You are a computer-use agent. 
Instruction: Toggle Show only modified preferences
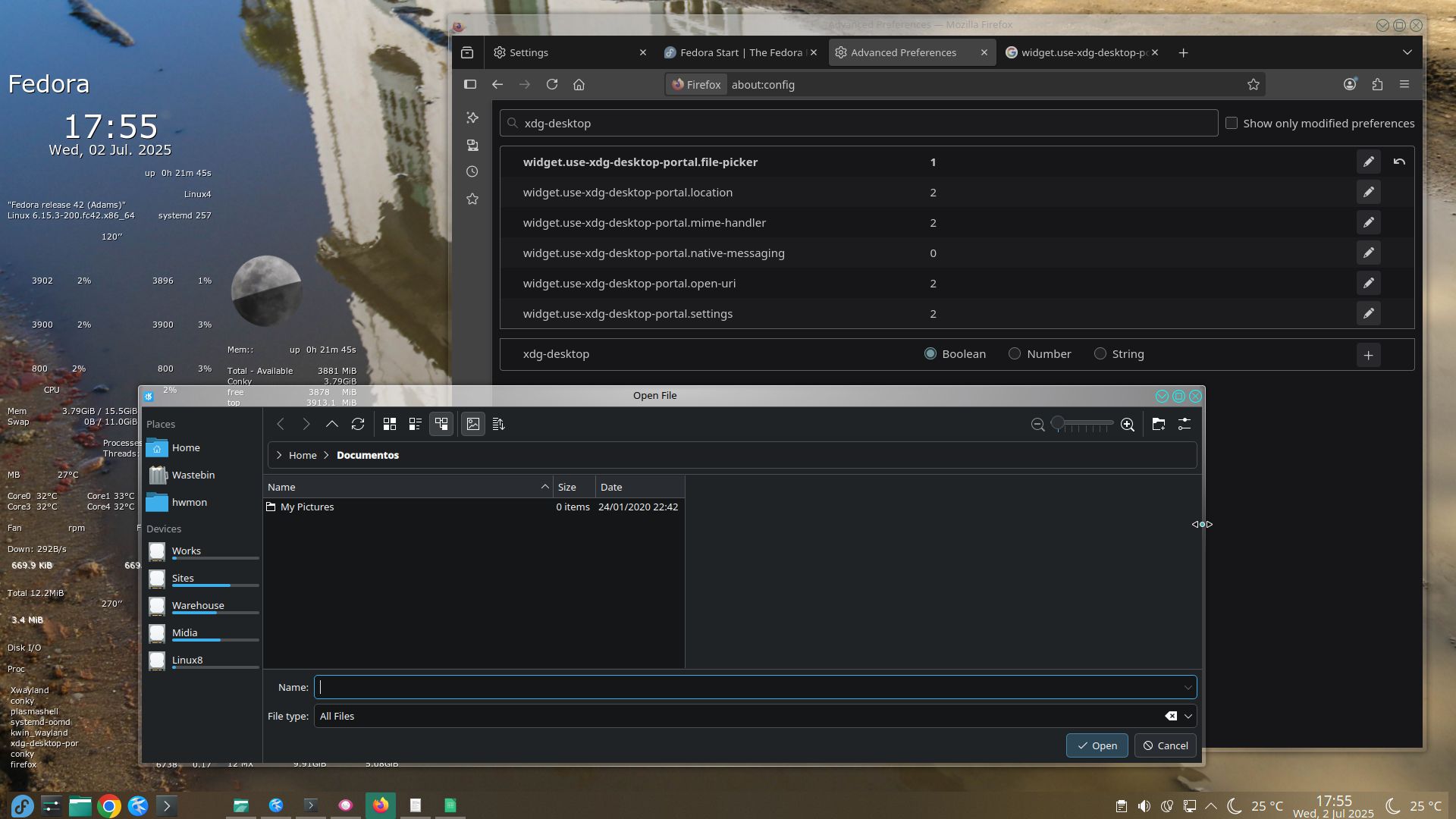(x=1232, y=123)
